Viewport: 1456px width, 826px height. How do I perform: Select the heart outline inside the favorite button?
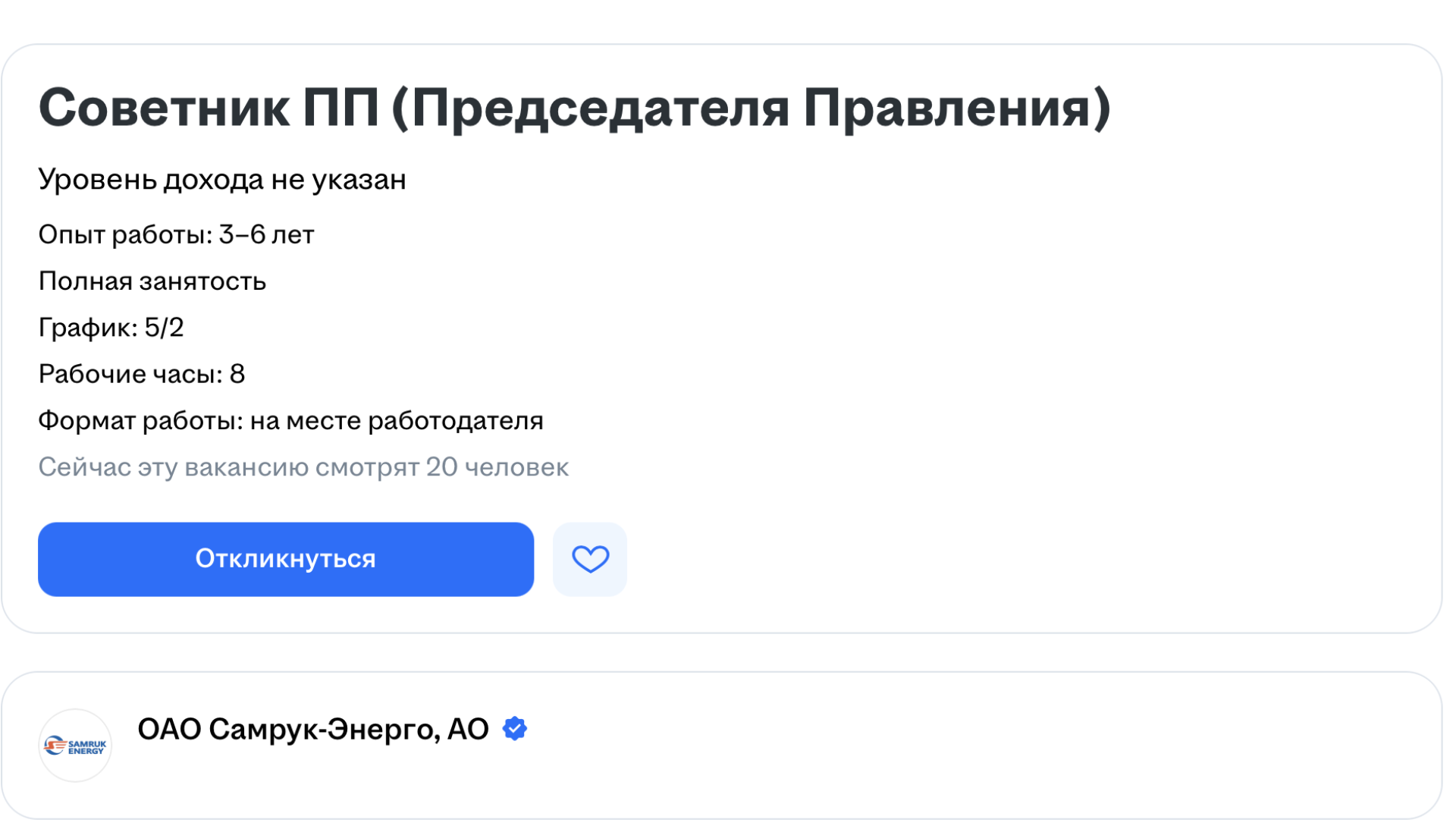[x=590, y=559]
